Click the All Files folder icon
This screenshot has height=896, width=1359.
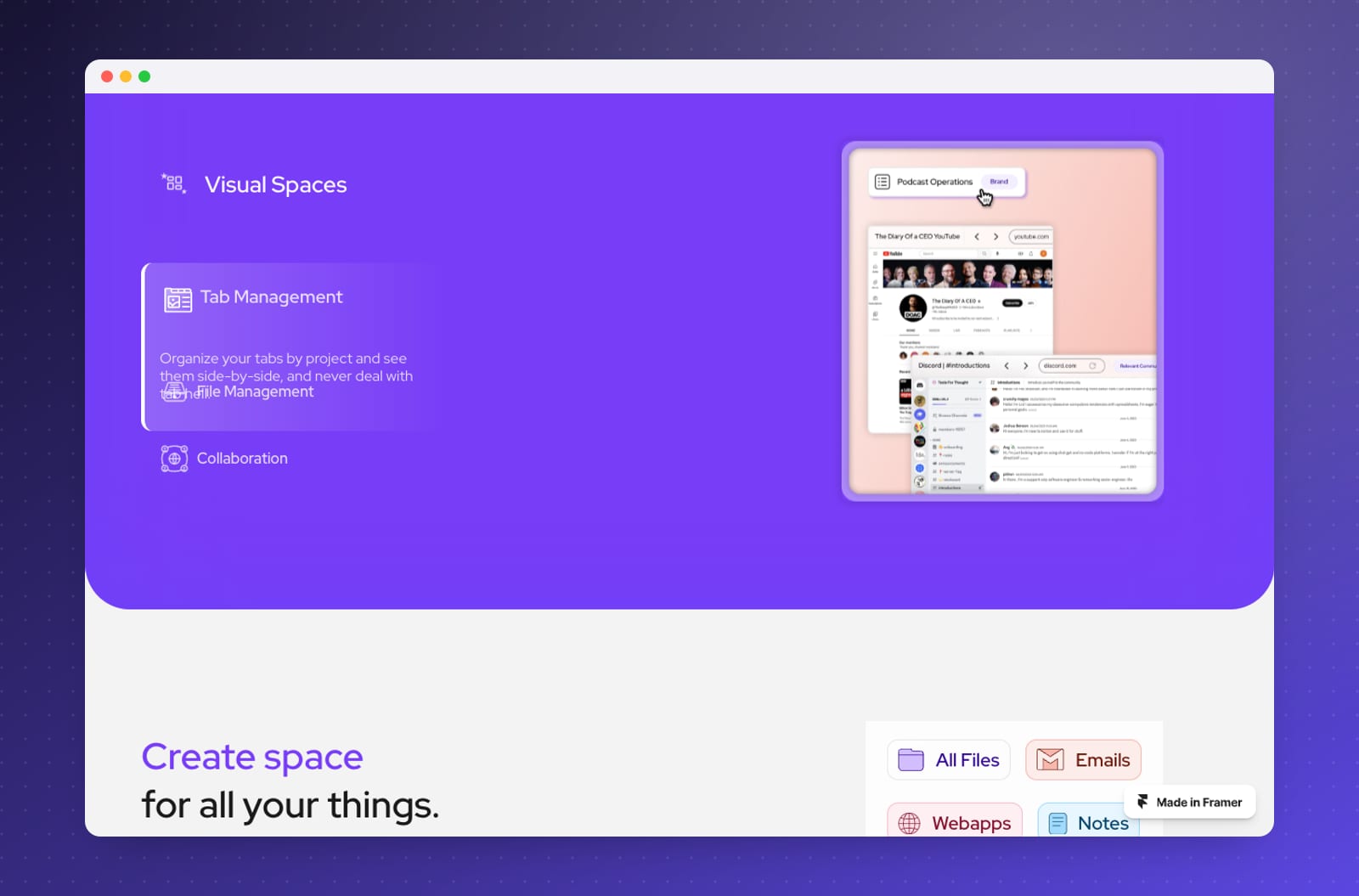point(911,759)
